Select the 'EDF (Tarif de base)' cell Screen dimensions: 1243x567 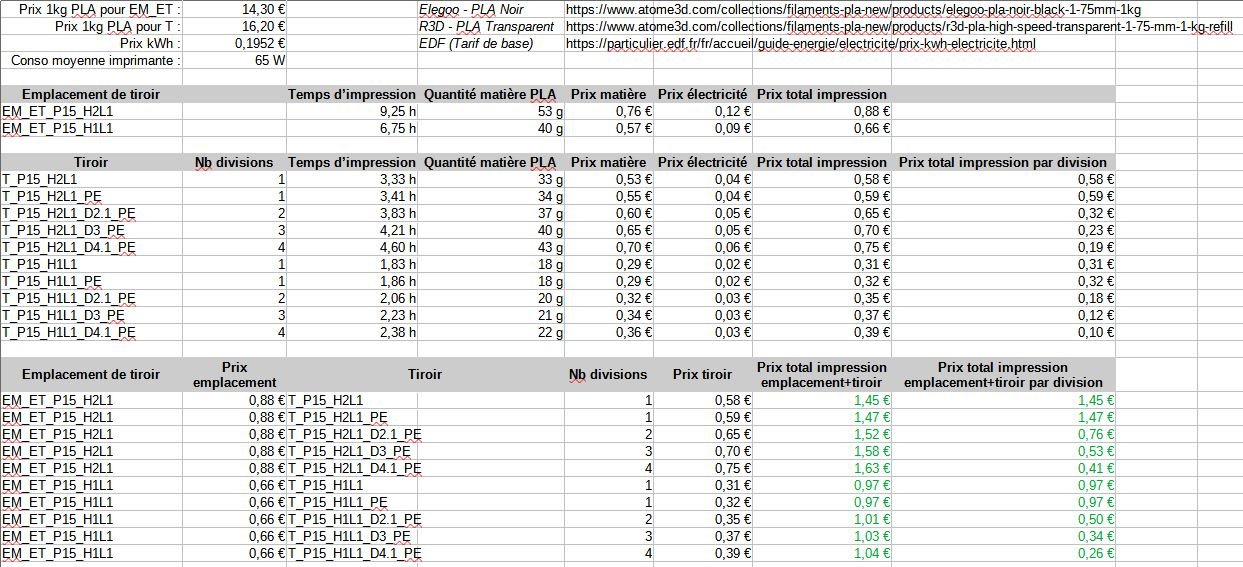pos(476,44)
